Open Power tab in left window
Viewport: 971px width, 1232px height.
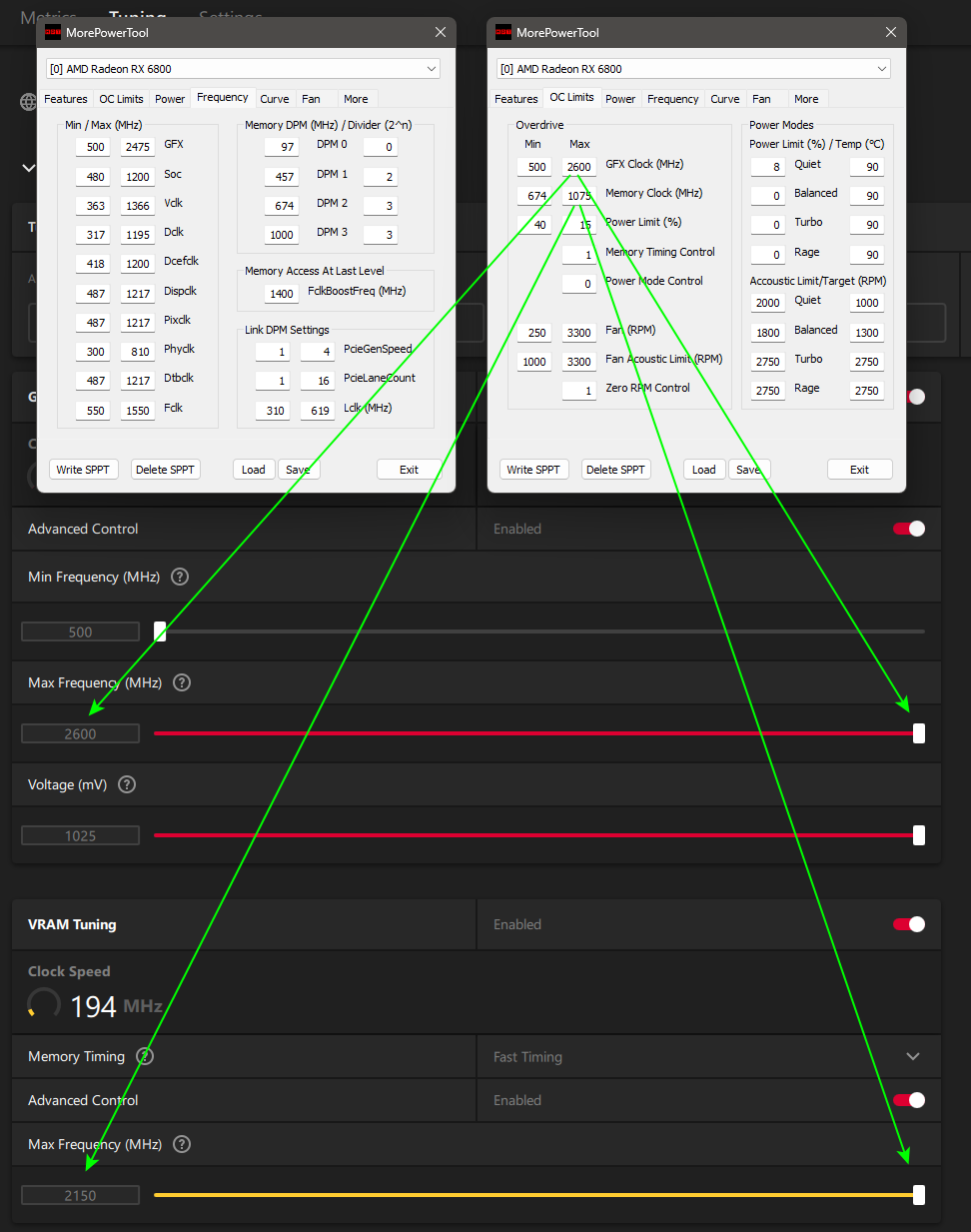tap(170, 99)
